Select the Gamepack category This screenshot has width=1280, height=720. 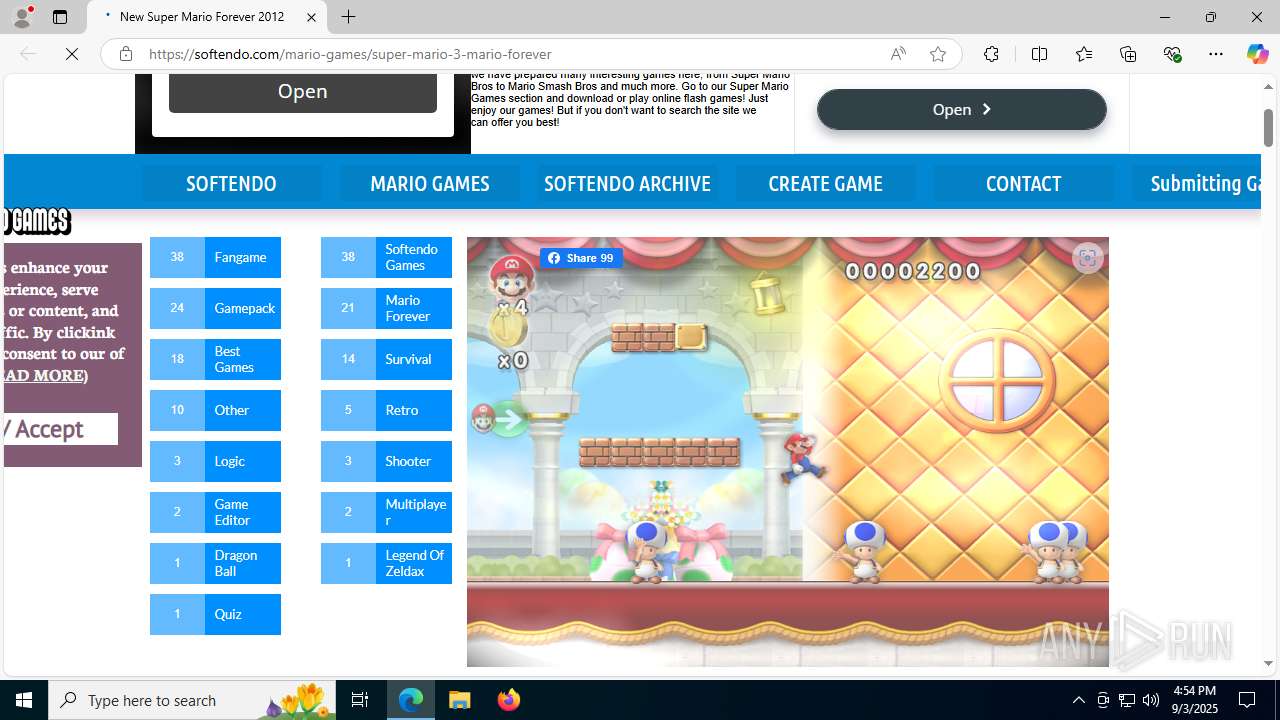215,308
